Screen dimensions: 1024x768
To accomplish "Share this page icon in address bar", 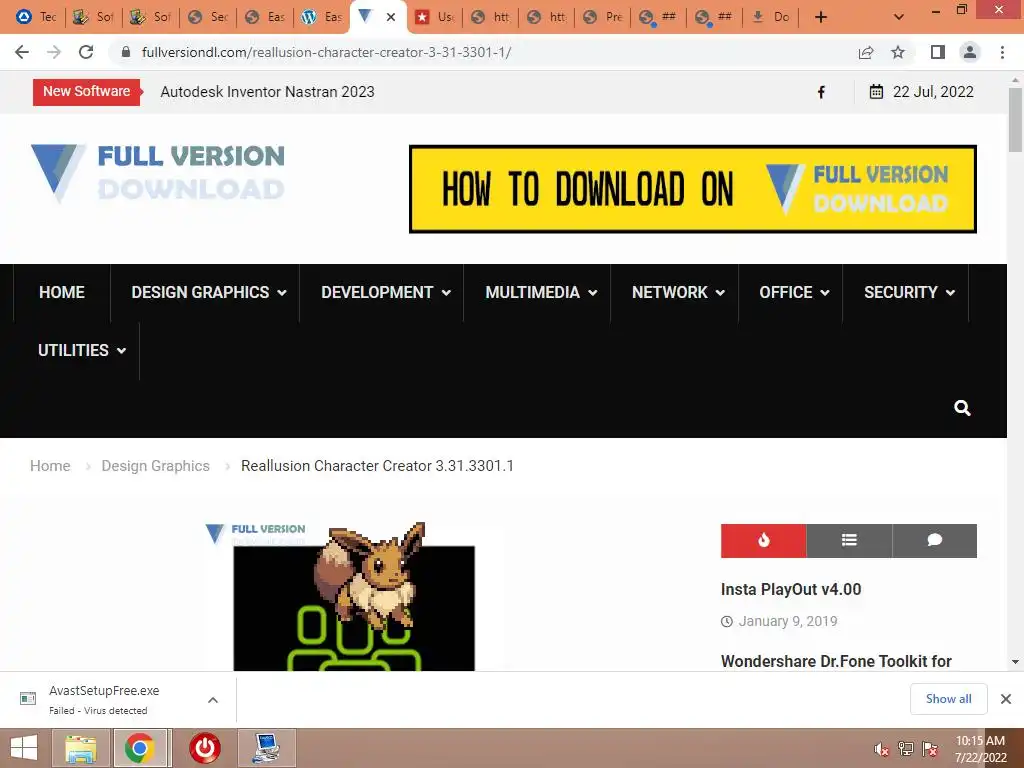I will pyautogui.click(x=866, y=52).
